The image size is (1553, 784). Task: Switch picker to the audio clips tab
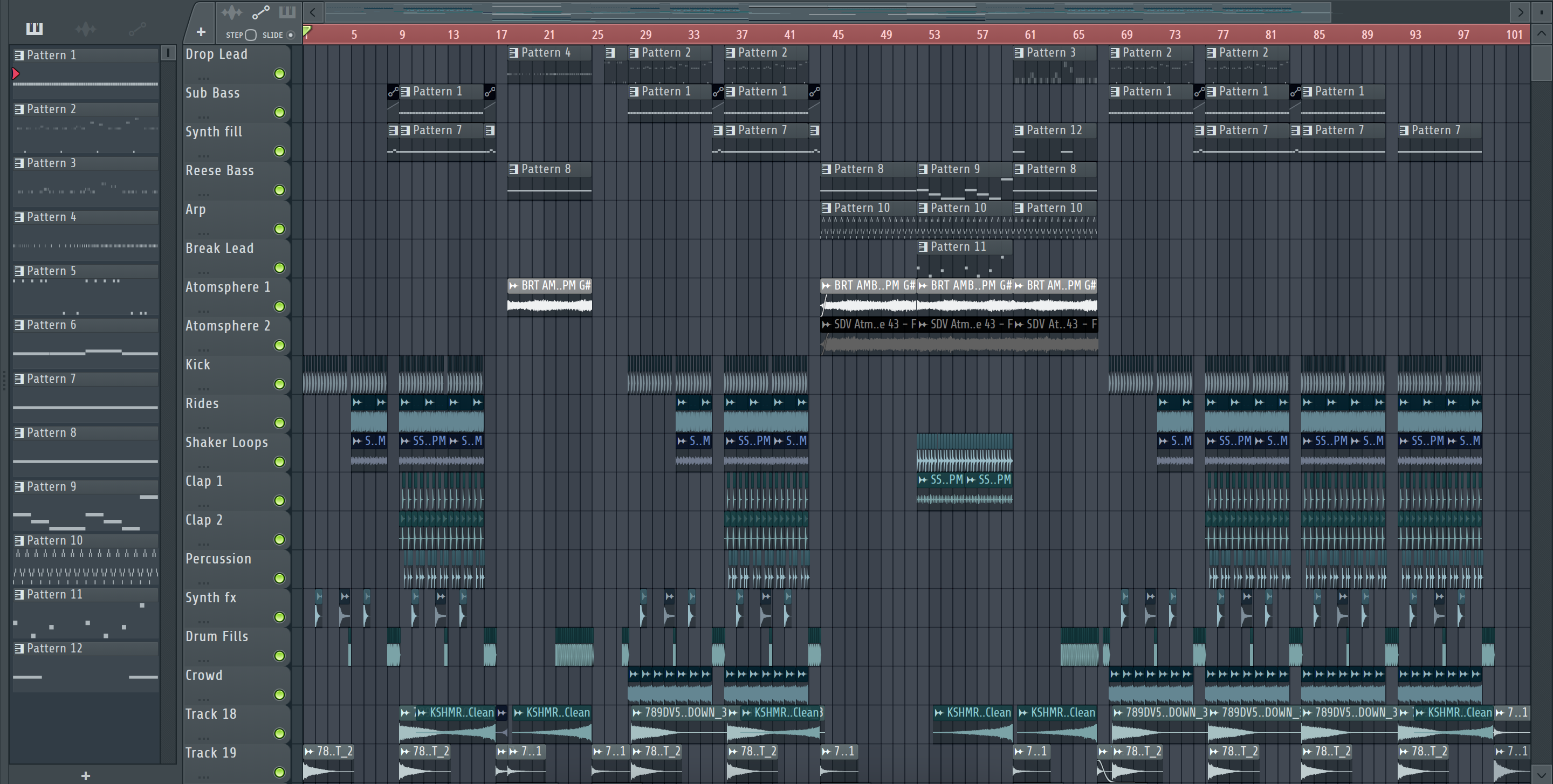coord(86,29)
